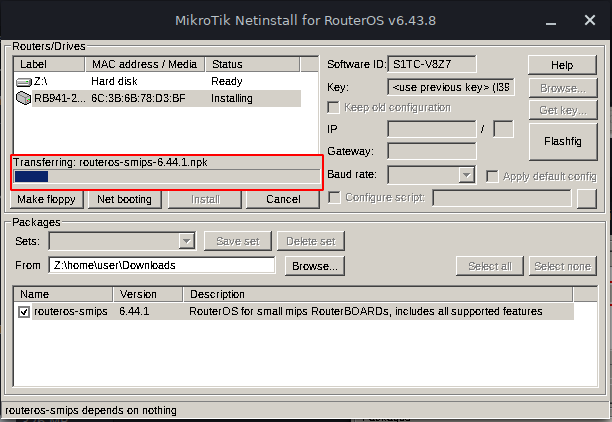Toggle Keep old configuration checkbox
The image size is (612, 422).
(x=333, y=107)
